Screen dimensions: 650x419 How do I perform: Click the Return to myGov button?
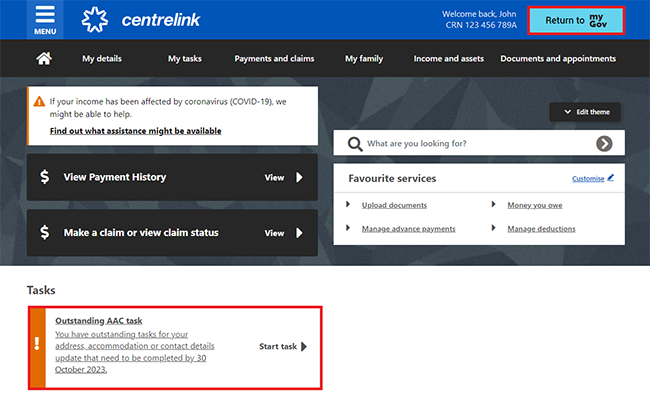tap(576, 20)
